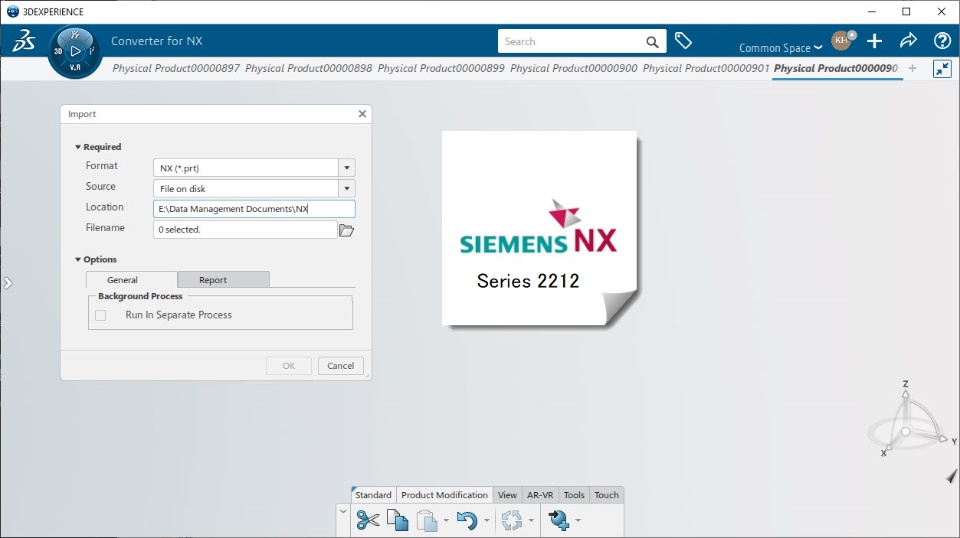Expand Undo history arrow
The height and width of the screenshot is (538, 960).
click(487, 521)
